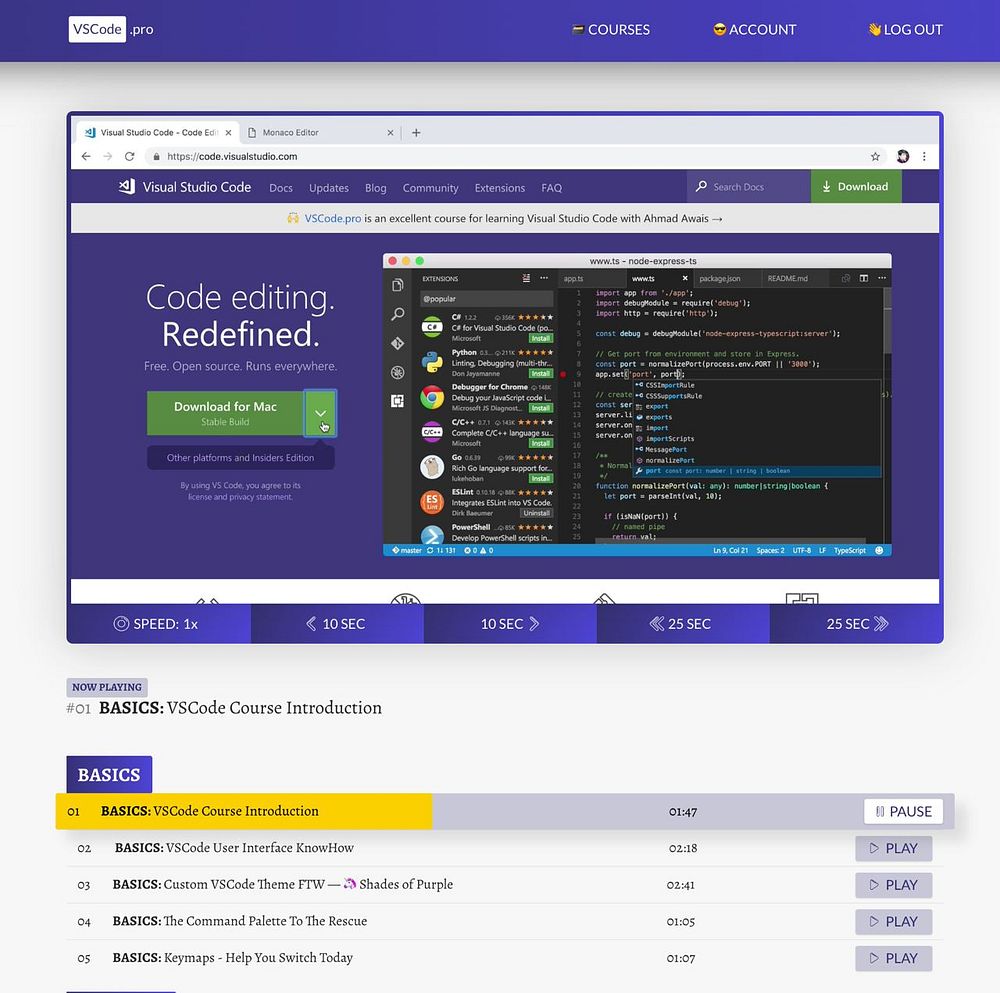Skip forward 25 seconds

click(x=857, y=624)
